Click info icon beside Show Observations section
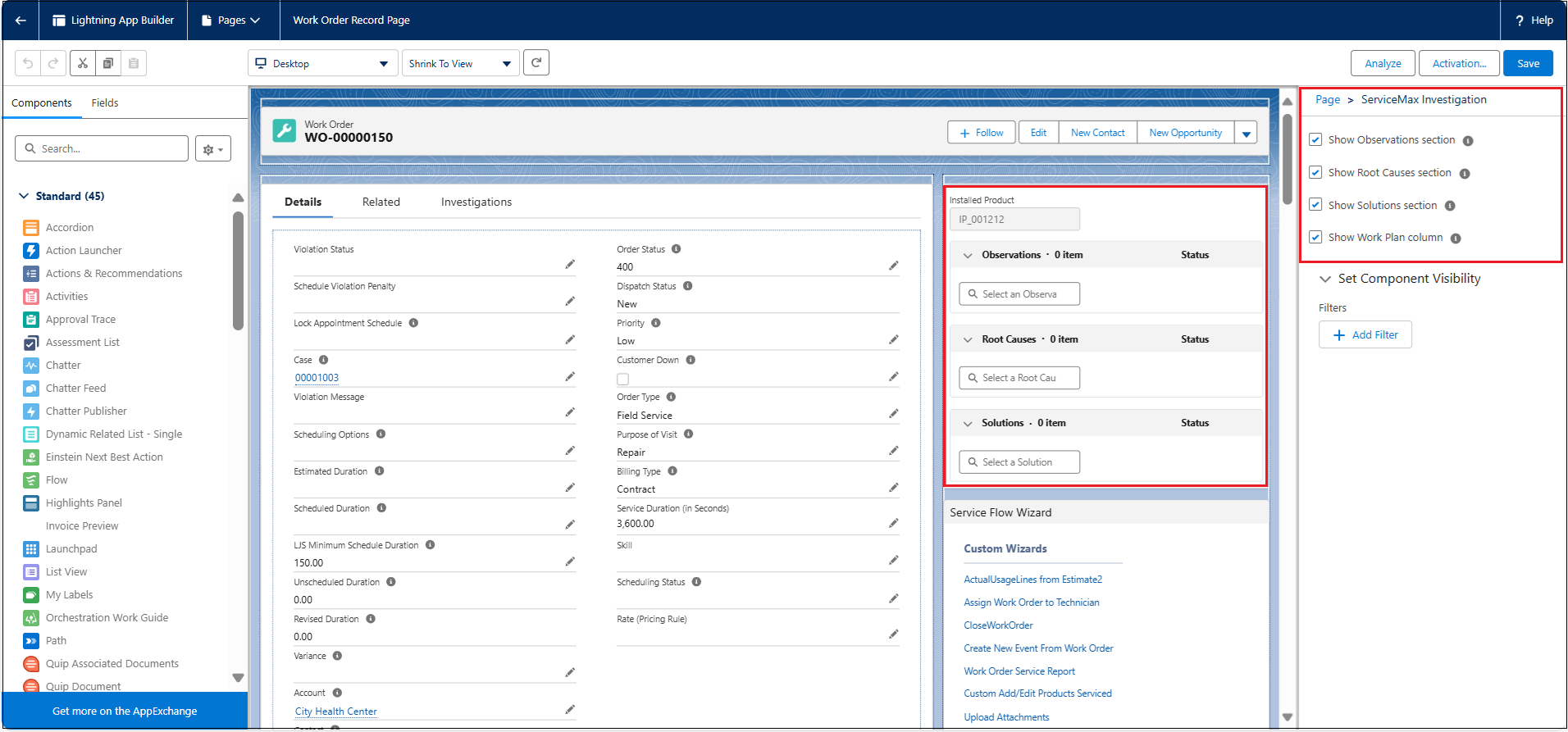Viewport: 1568px width, 732px height. tap(1468, 141)
